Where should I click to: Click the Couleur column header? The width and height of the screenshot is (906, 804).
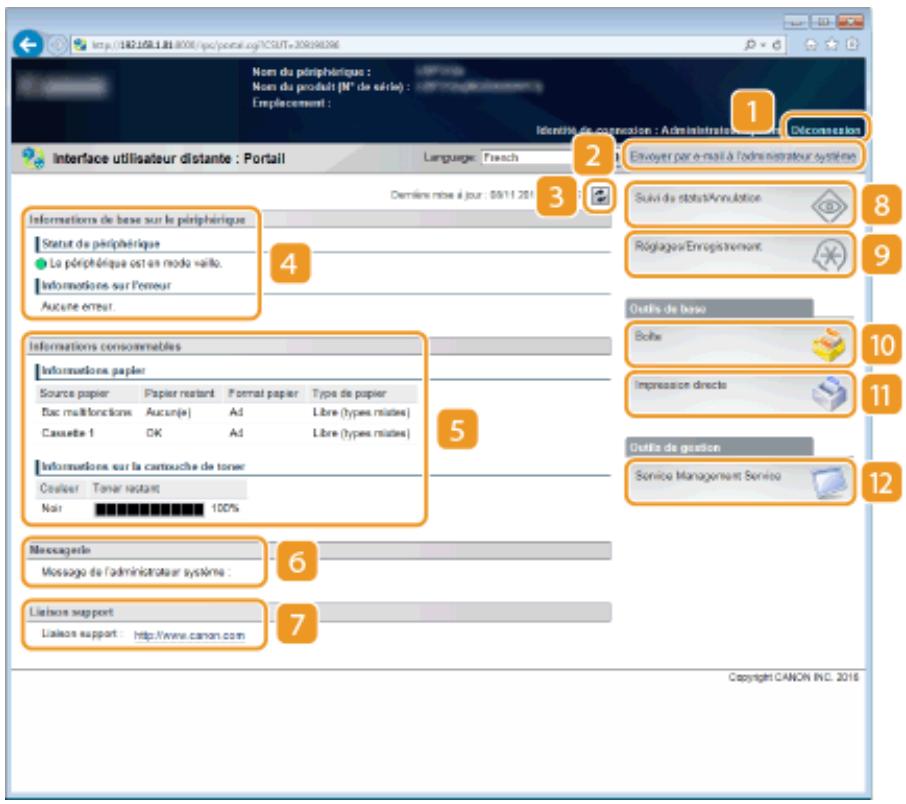click(59, 488)
